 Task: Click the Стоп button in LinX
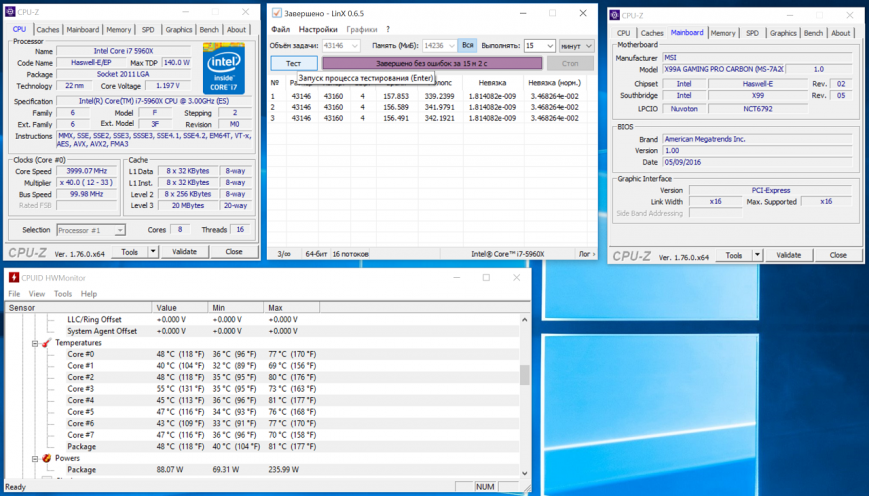(x=570, y=63)
